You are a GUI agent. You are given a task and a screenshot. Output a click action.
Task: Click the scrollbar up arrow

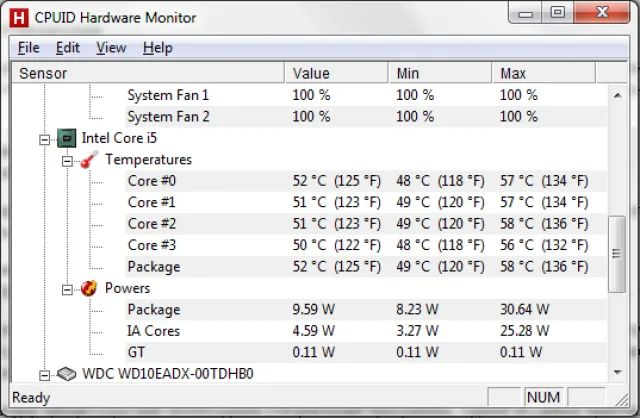618,96
